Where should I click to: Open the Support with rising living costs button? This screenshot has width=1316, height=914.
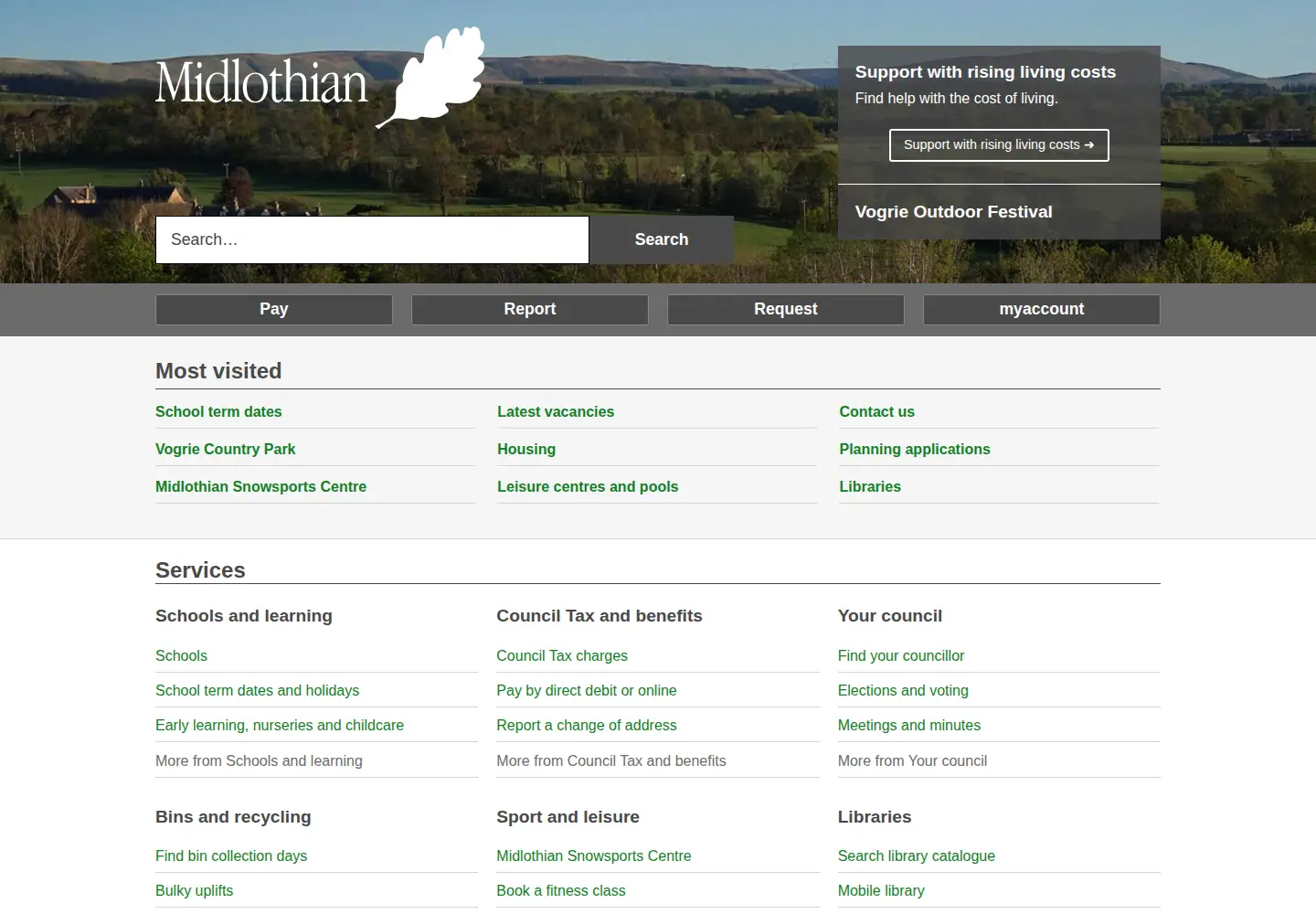click(x=999, y=145)
